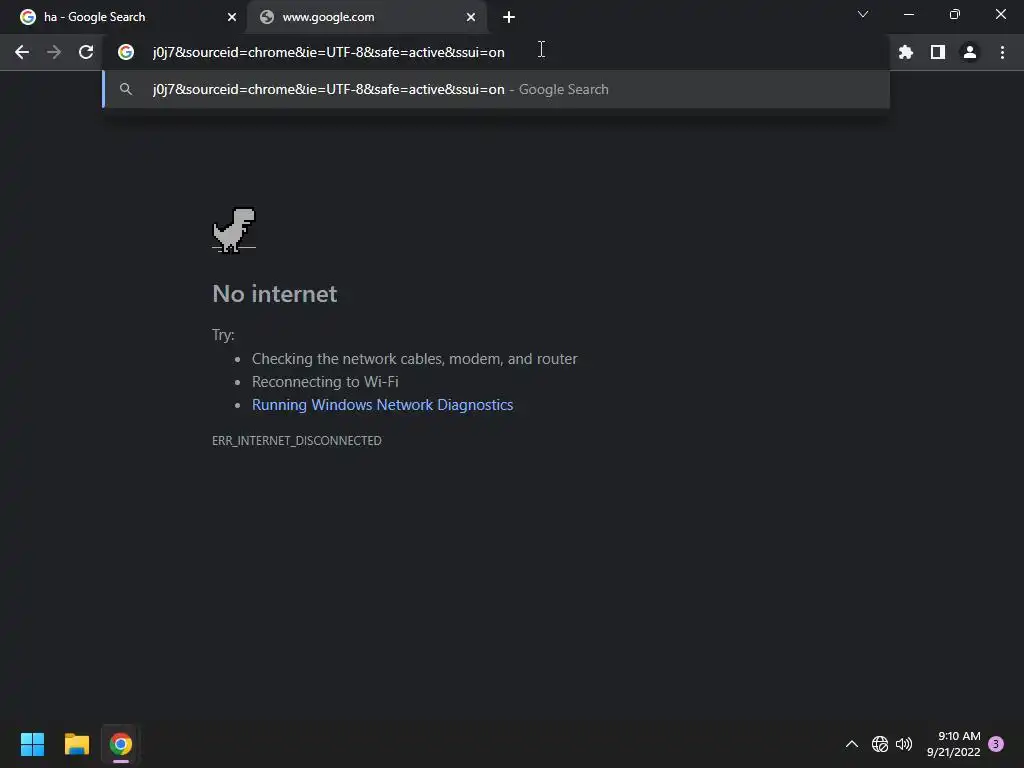Click the forward navigation arrow
Viewport: 1024px width, 768px height.
click(x=54, y=52)
